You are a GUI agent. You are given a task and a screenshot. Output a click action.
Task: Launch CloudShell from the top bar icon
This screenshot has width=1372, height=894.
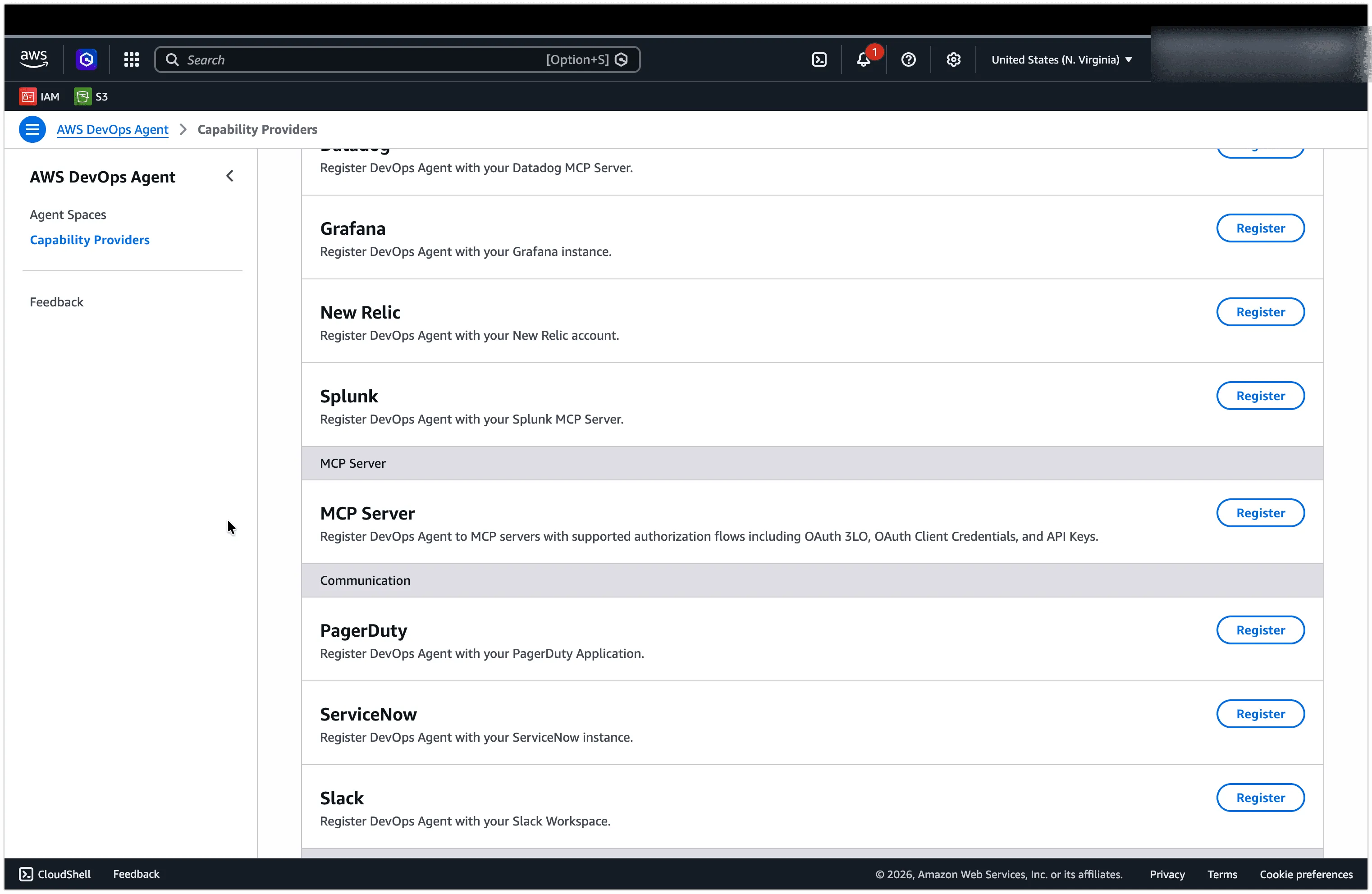point(819,59)
